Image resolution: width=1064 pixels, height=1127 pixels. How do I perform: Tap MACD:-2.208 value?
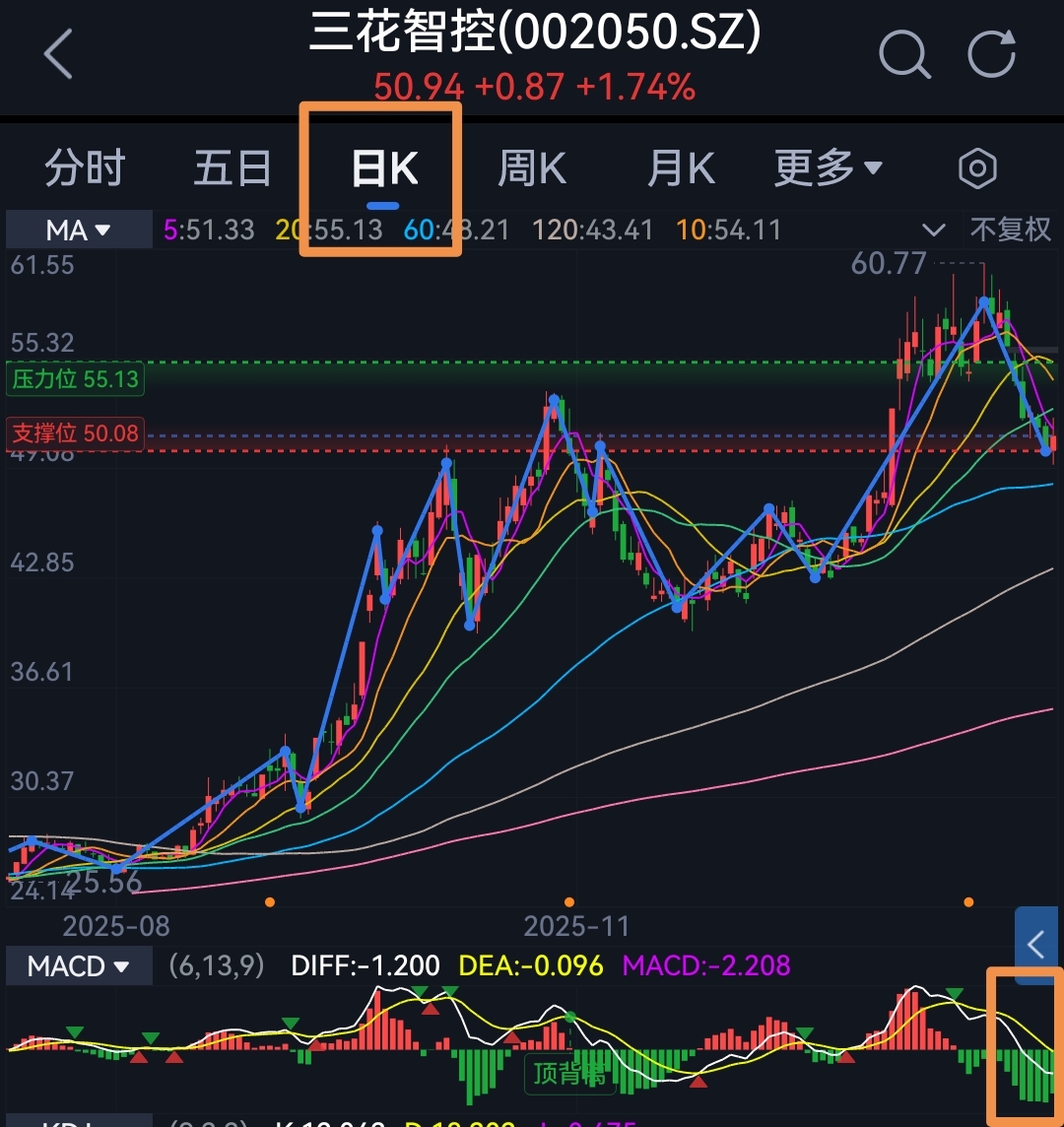[706, 965]
